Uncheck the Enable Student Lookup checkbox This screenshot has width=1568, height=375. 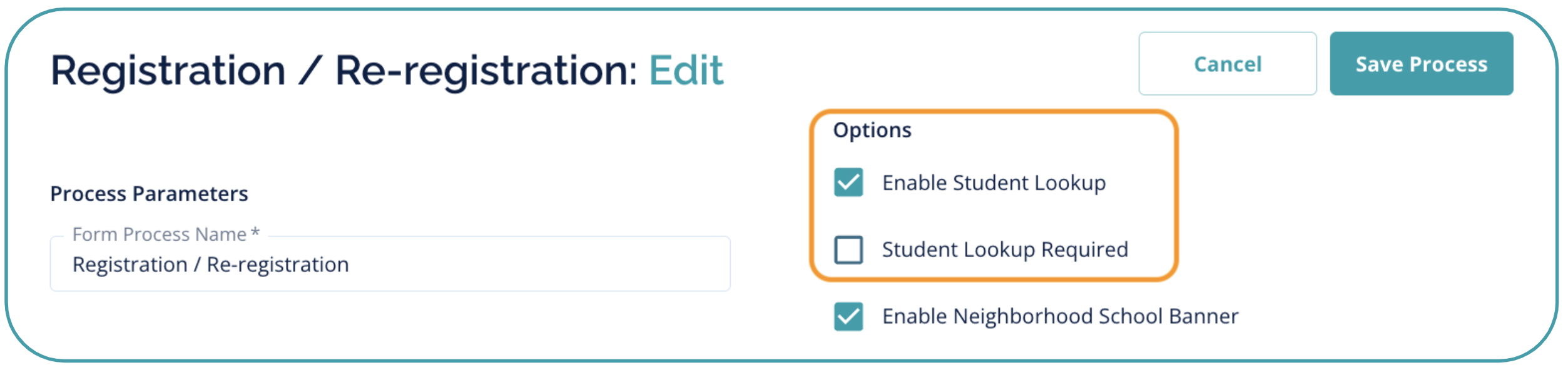click(848, 182)
